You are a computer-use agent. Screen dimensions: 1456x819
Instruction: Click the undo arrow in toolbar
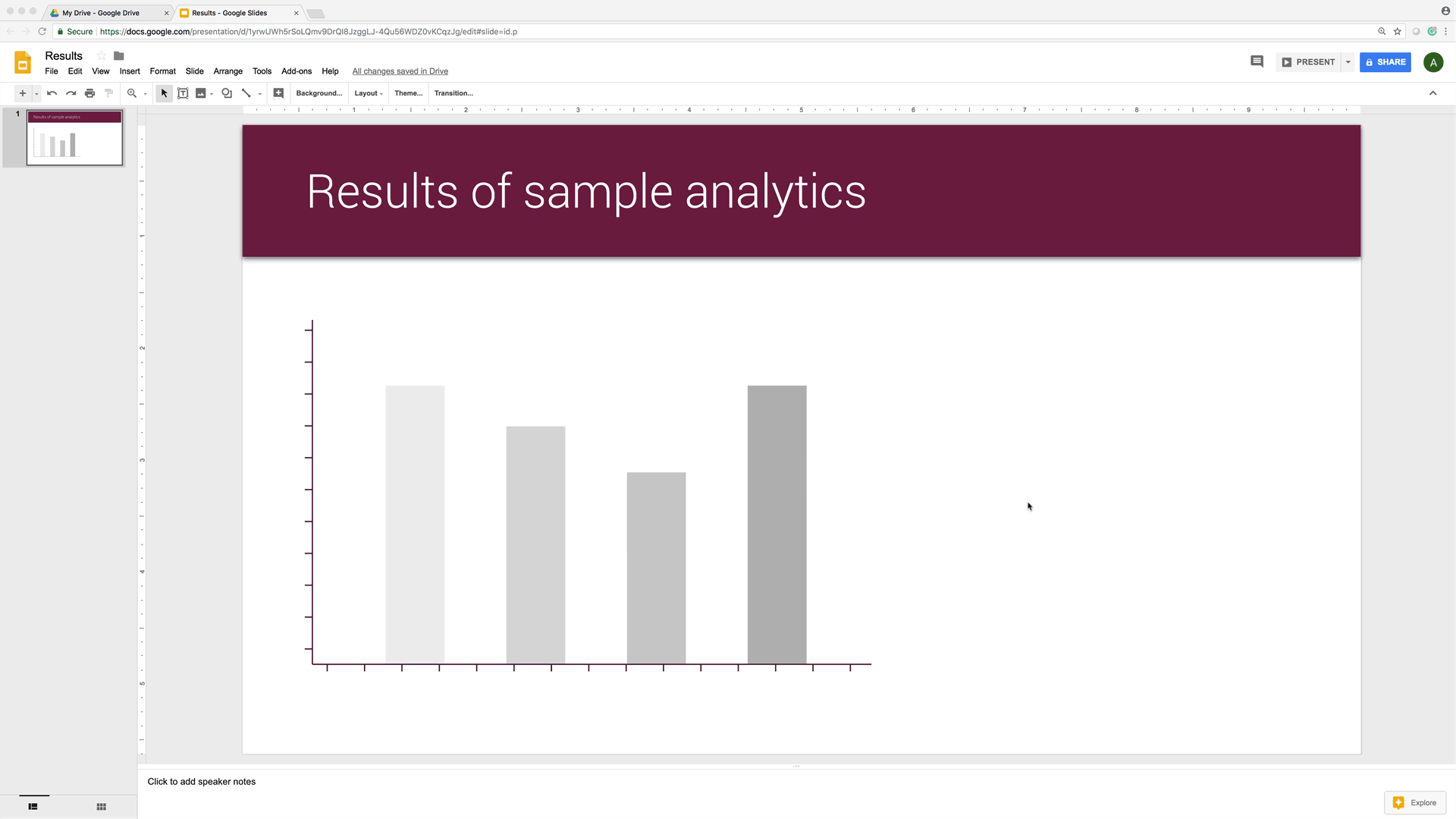(52, 93)
